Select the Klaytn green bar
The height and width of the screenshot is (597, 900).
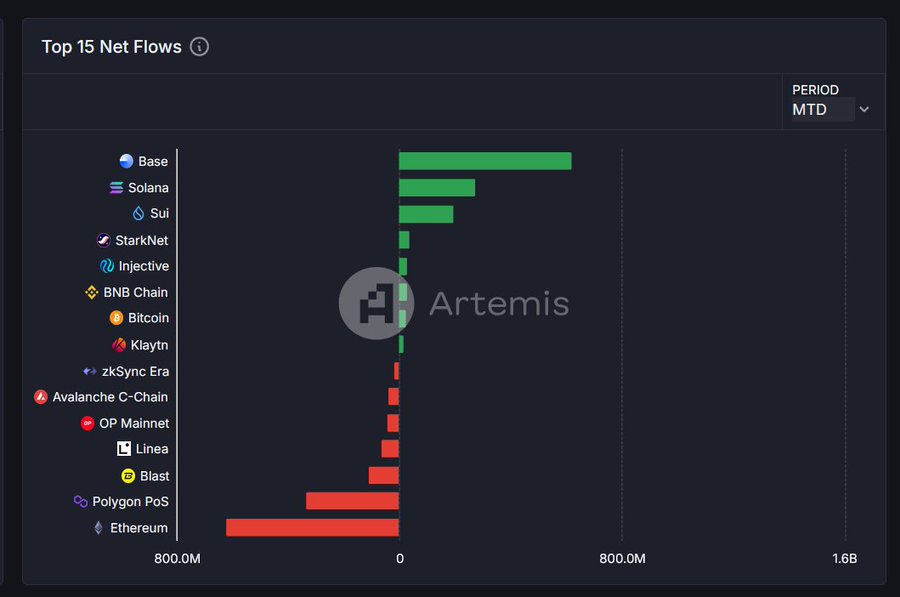coord(401,344)
